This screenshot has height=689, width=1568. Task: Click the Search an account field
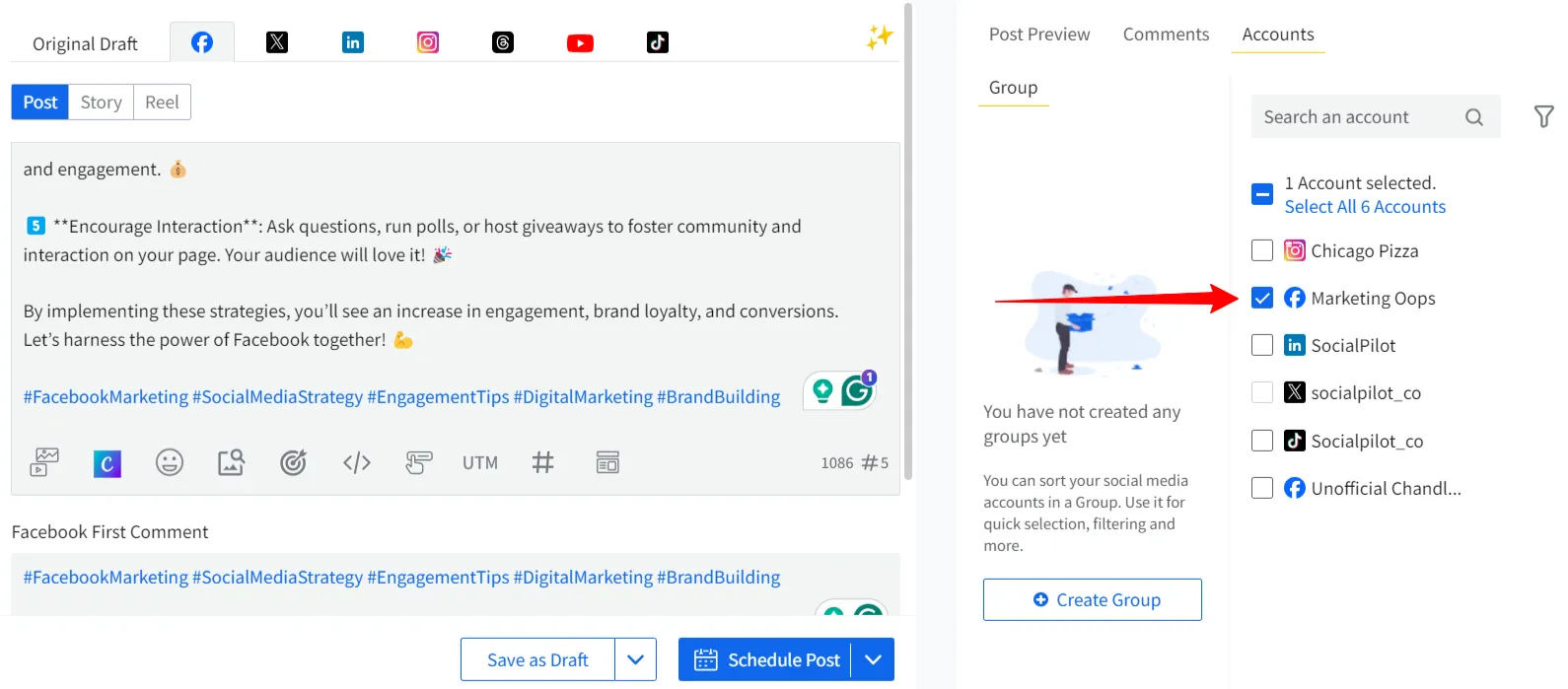coord(1376,116)
